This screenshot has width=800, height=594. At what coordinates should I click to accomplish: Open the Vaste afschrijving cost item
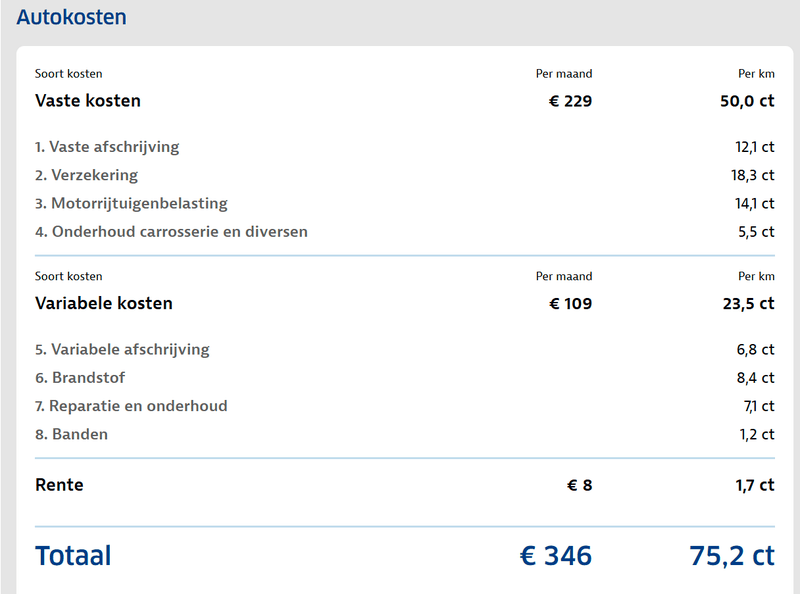pos(107,147)
